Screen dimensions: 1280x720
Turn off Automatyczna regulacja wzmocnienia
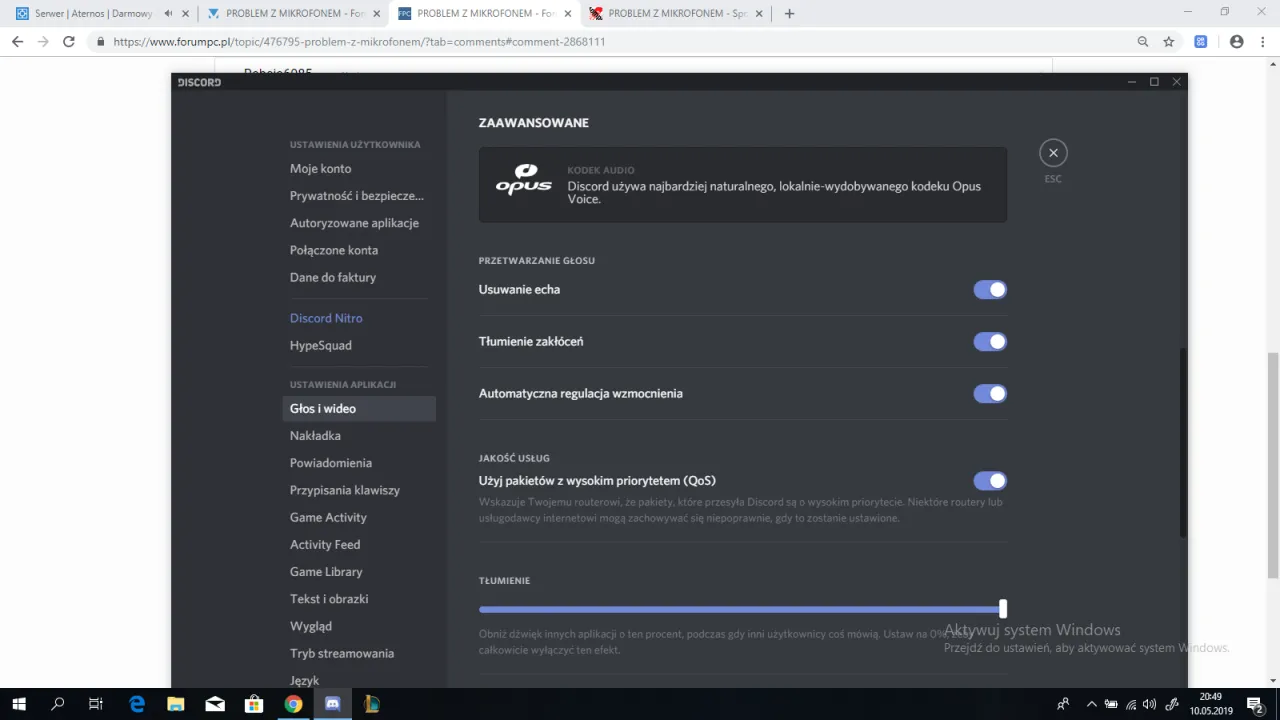point(990,393)
